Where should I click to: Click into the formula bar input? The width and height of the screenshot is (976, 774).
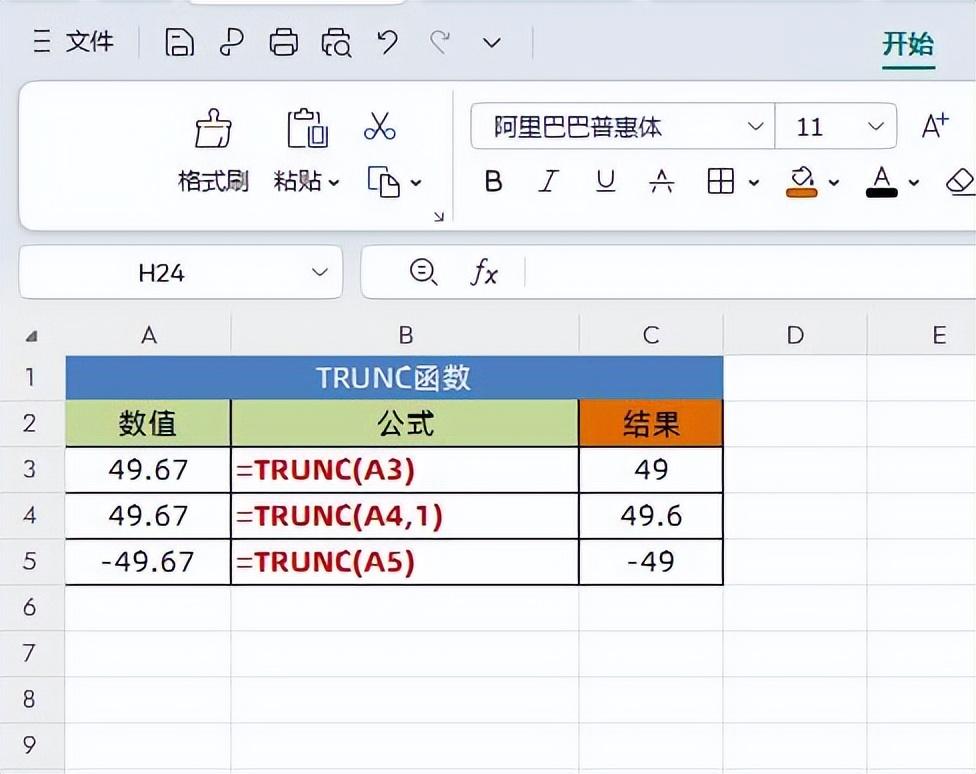[x=750, y=272]
